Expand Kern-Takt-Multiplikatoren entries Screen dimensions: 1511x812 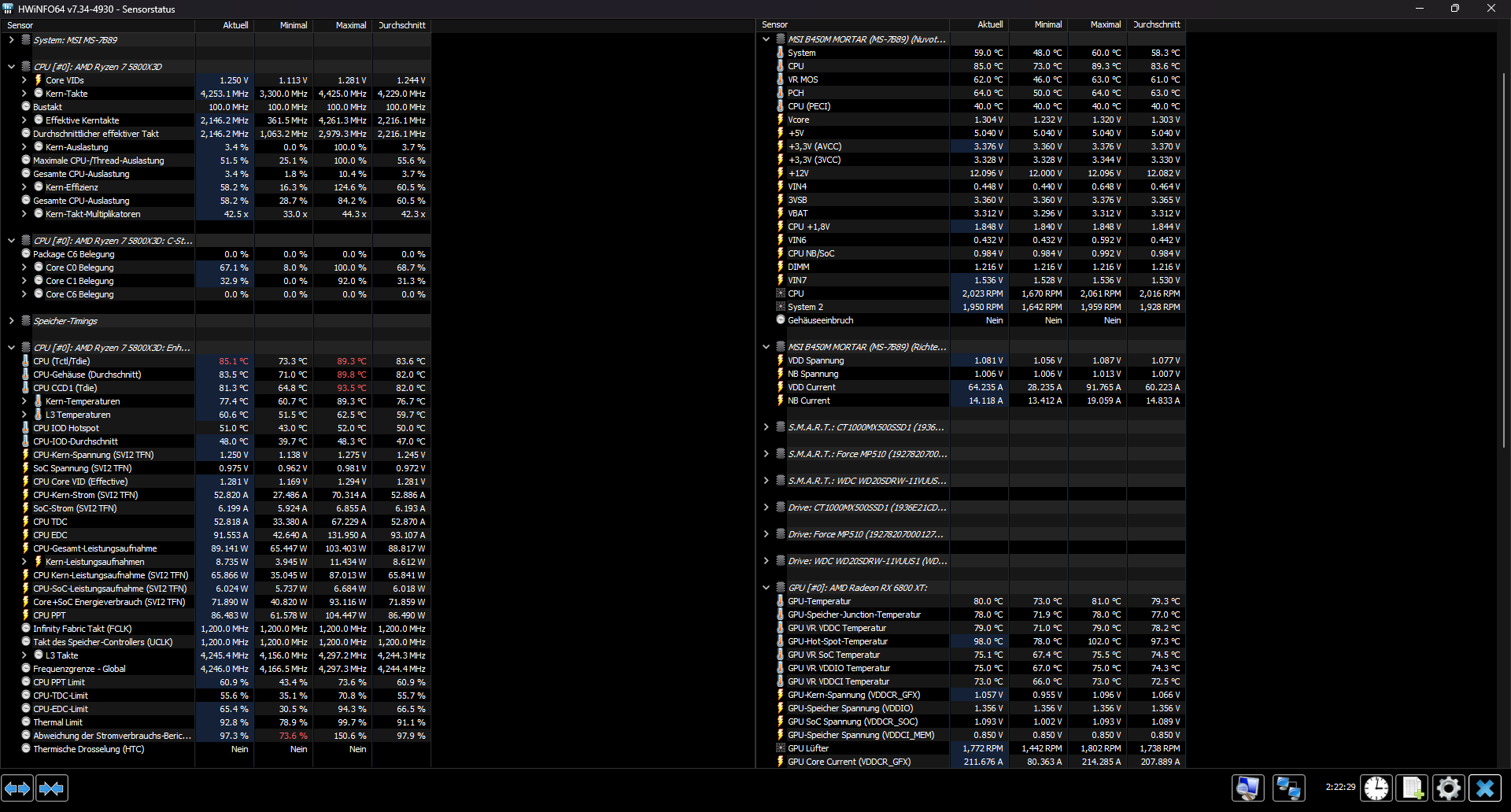tap(24, 214)
